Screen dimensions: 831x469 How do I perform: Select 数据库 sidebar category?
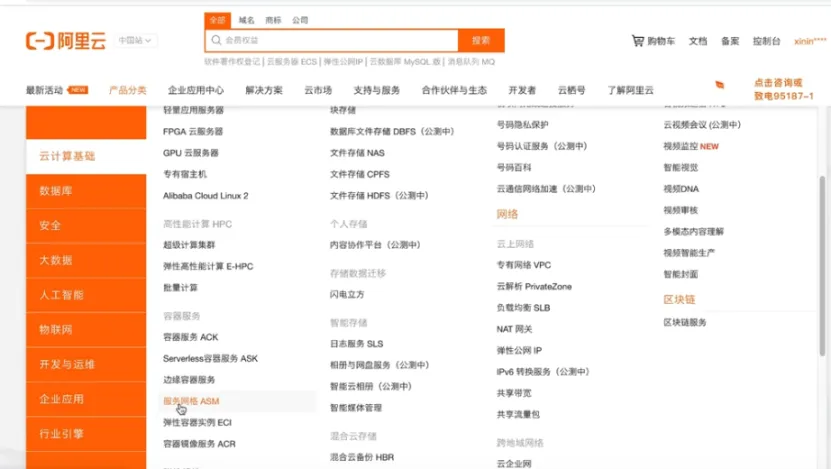click(x=86, y=191)
